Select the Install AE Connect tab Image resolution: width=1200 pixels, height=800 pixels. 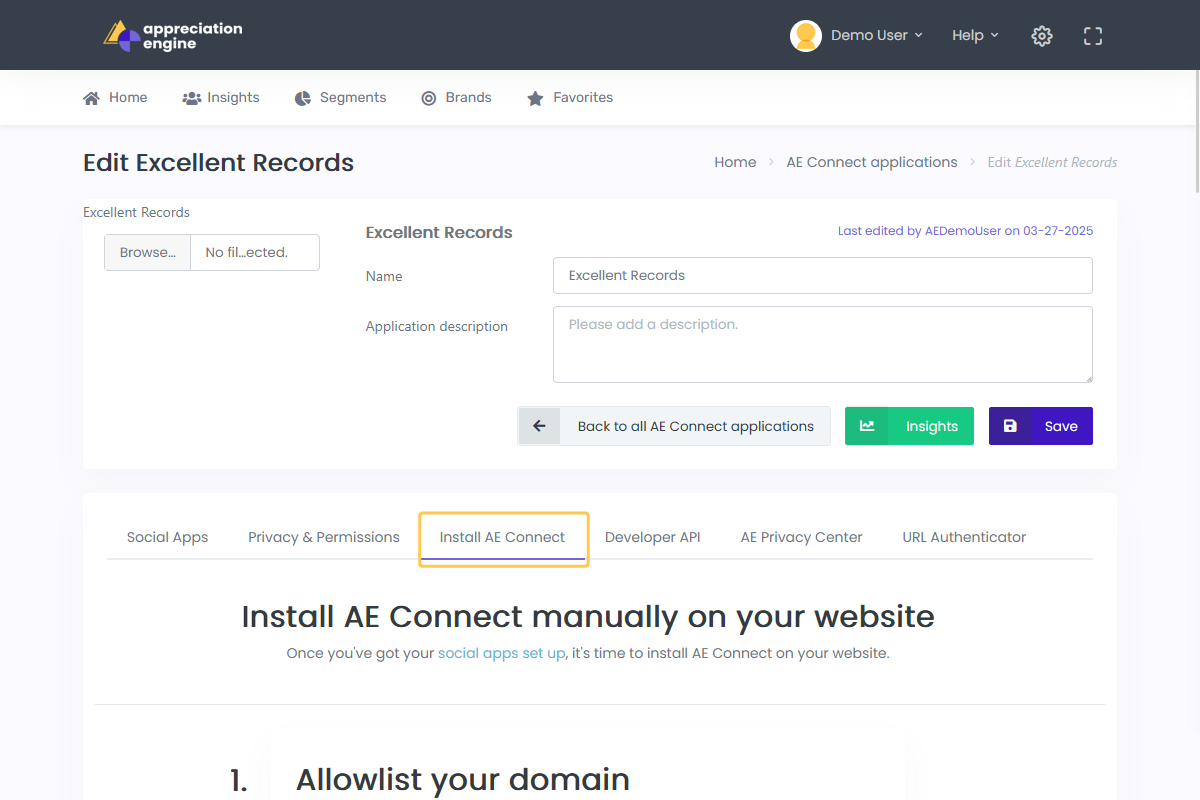tap(503, 537)
